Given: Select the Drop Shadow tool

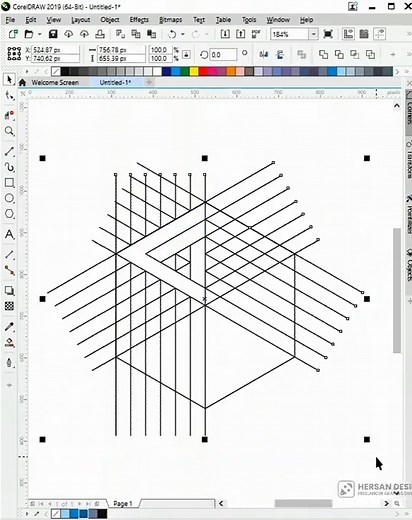Looking at the screenshot, I should [x=9, y=290].
